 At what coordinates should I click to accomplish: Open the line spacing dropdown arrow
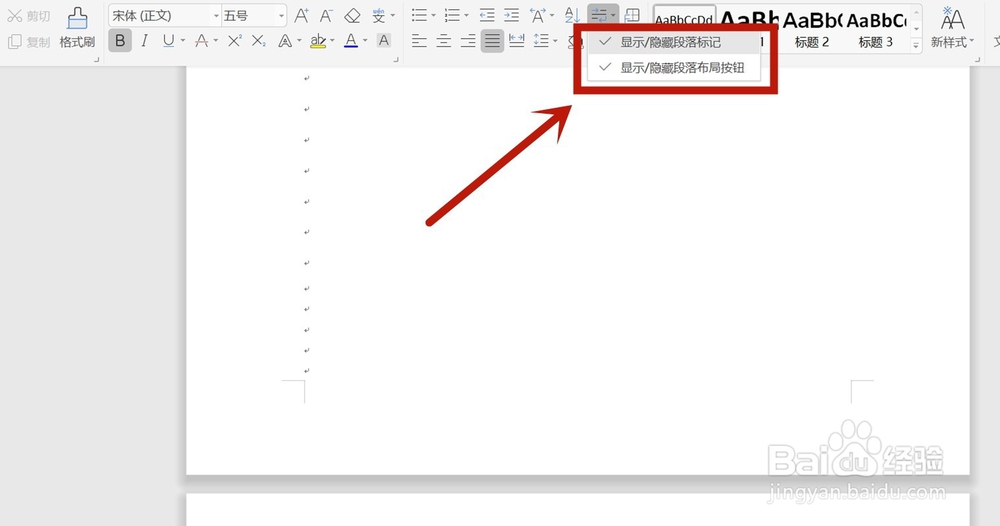click(555, 41)
